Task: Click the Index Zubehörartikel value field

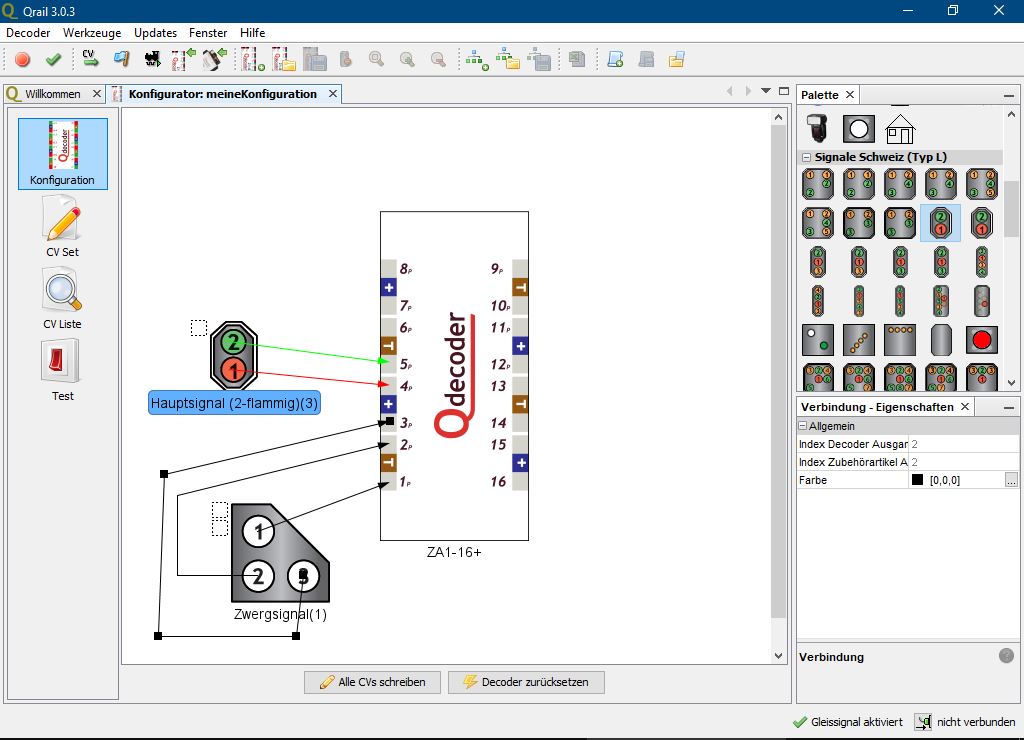Action: (964, 462)
